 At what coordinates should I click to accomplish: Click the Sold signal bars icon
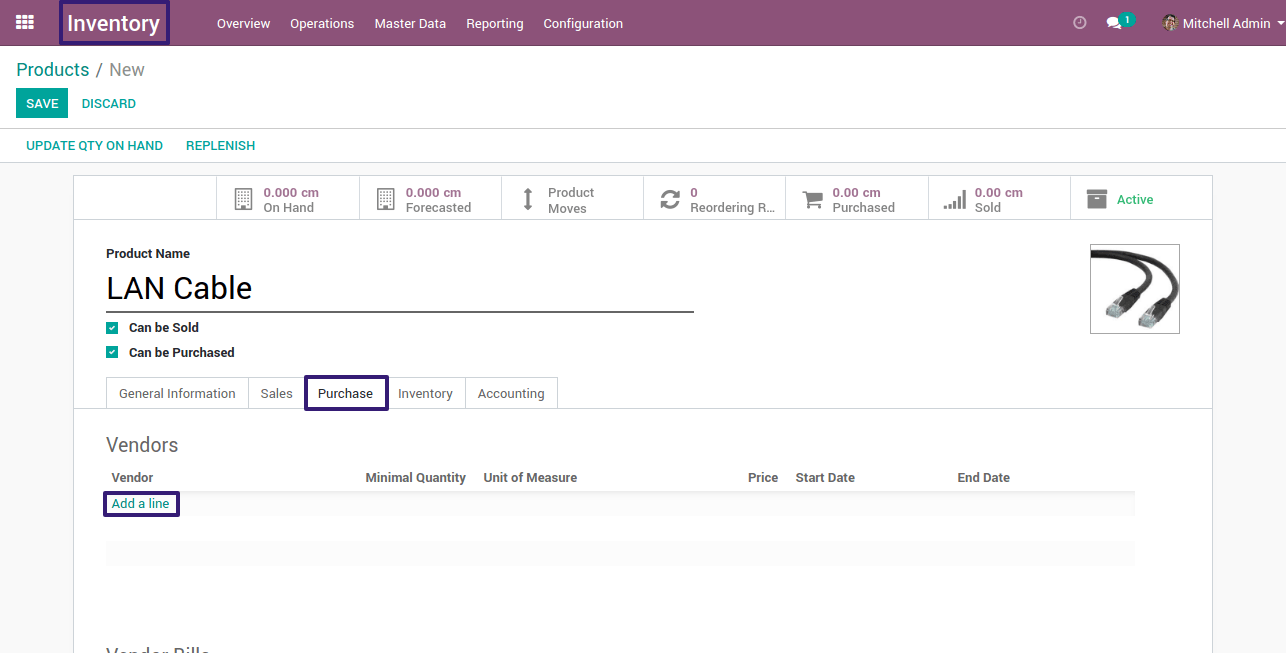tap(955, 200)
